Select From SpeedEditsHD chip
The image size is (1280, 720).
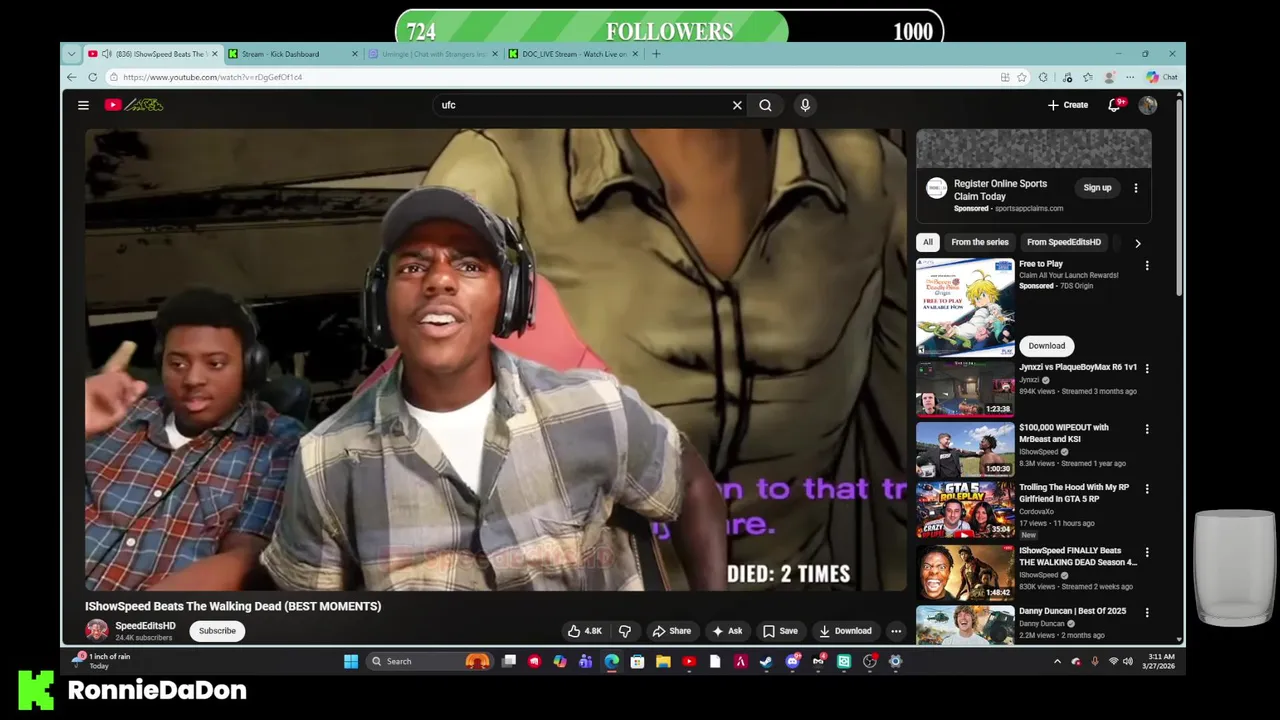pos(1064,242)
